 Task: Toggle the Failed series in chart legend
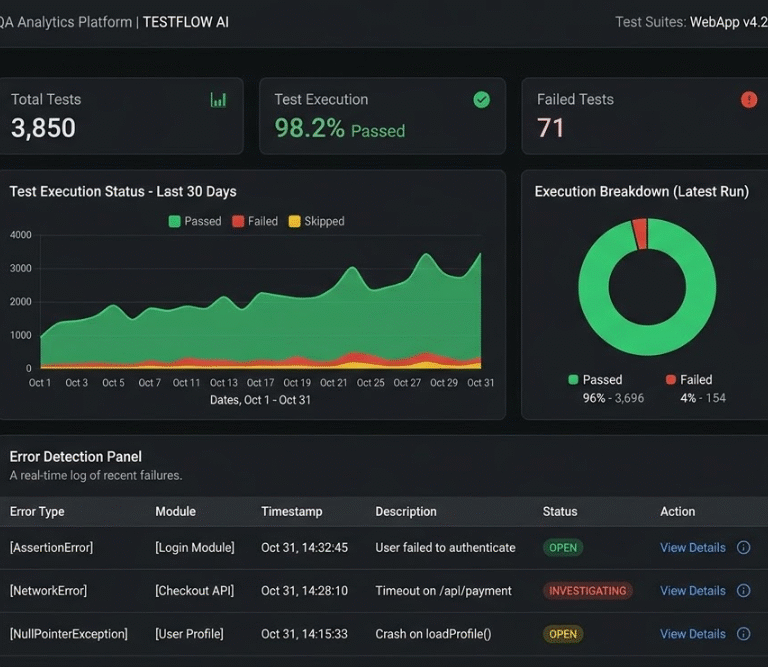pyautogui.click(x=255, y=221)
